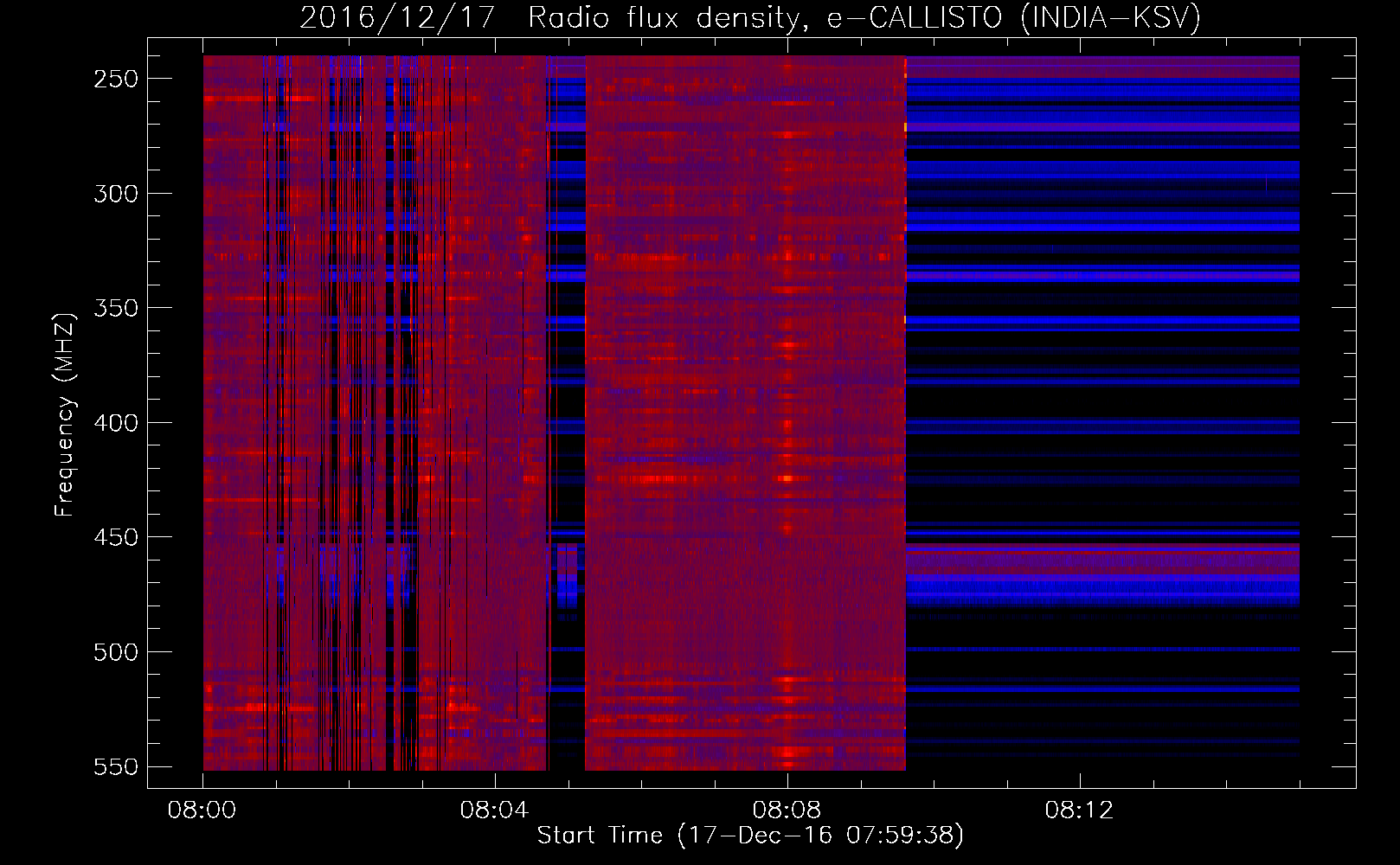Click the 'Start Time (17-Dec-16 07:59:38)' label

(750, 836)
